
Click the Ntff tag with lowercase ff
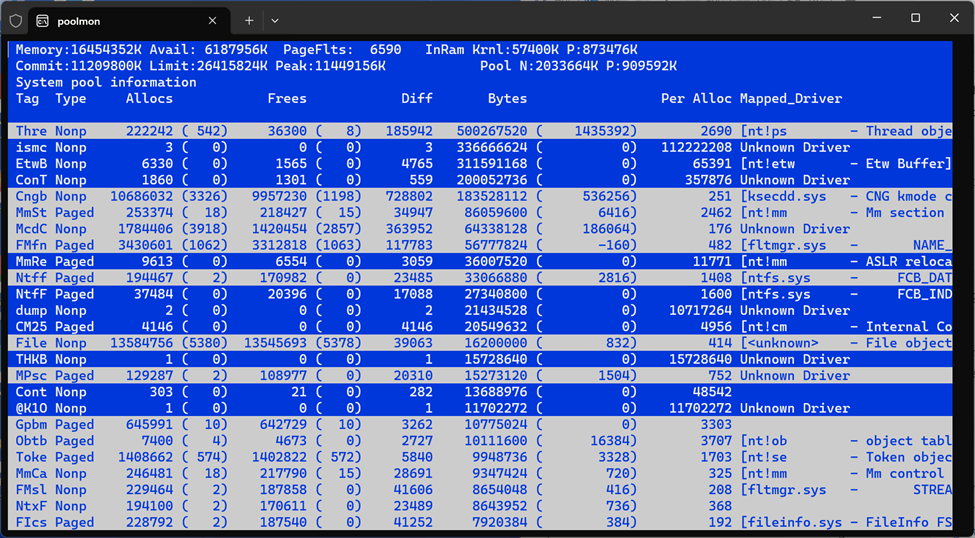(31, 277)
